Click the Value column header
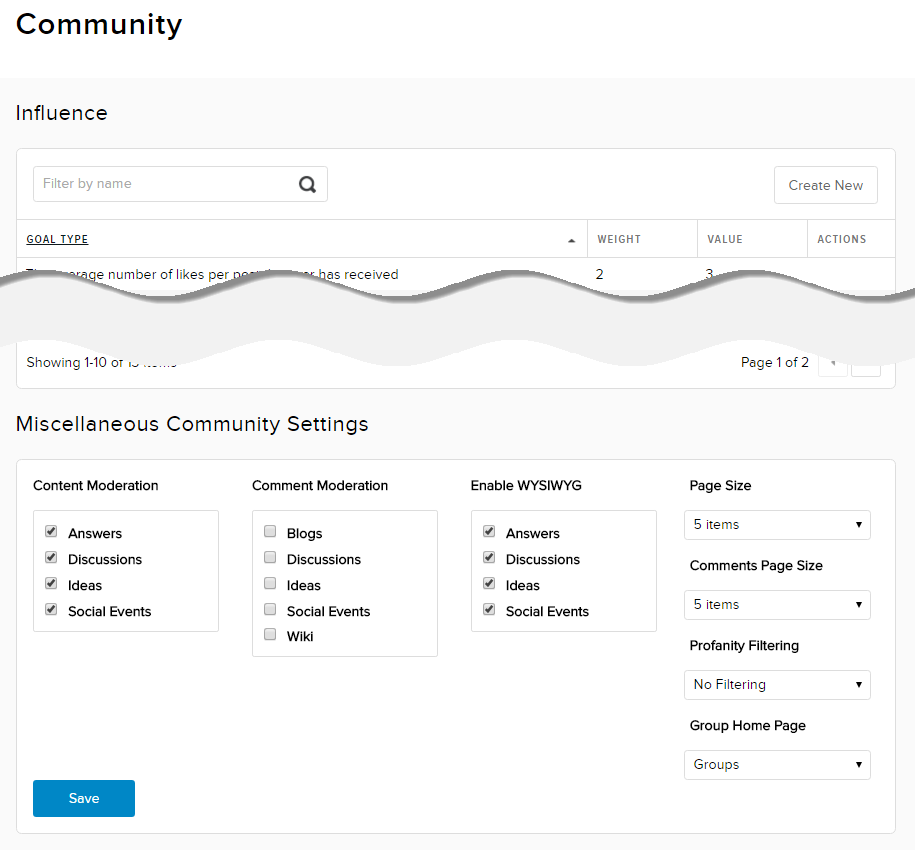Image resolution: width=915 pixels, height=850 pixels. click(725, 240)
